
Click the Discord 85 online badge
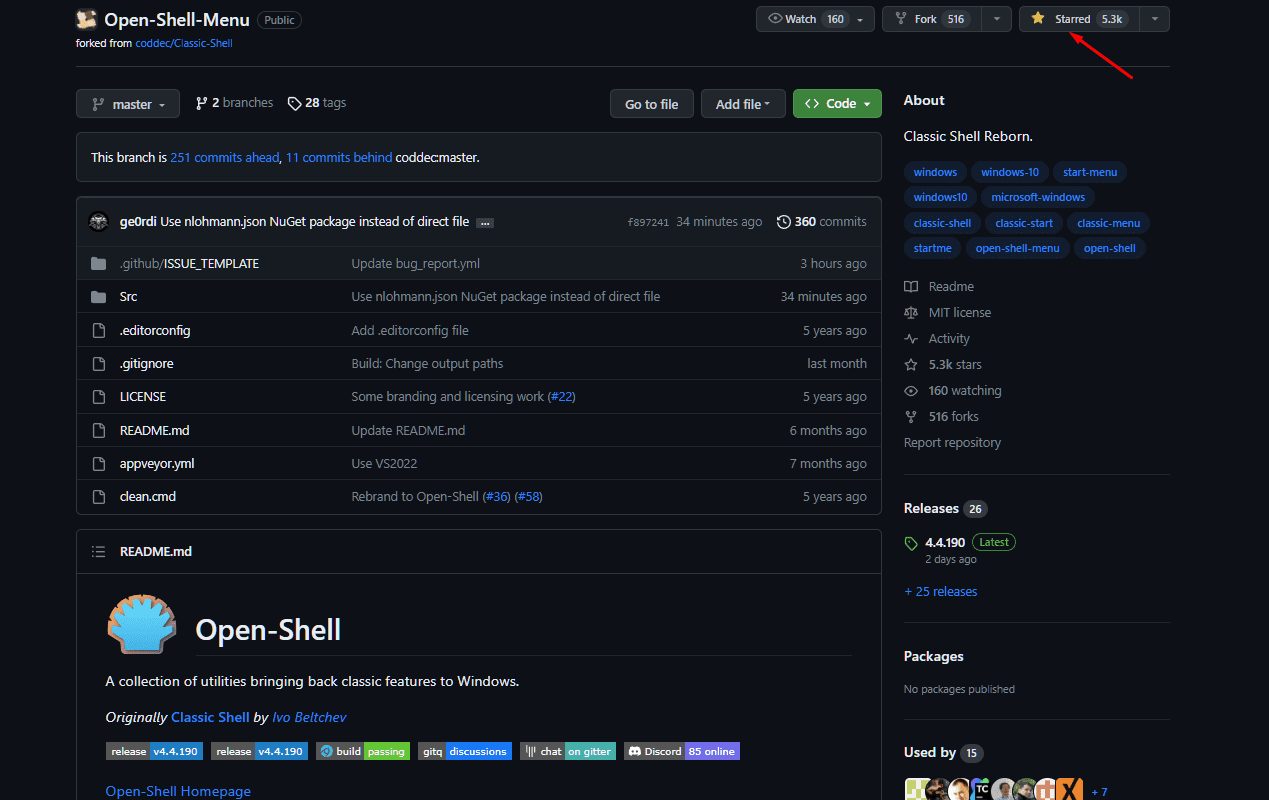click(x=682, y=751)
